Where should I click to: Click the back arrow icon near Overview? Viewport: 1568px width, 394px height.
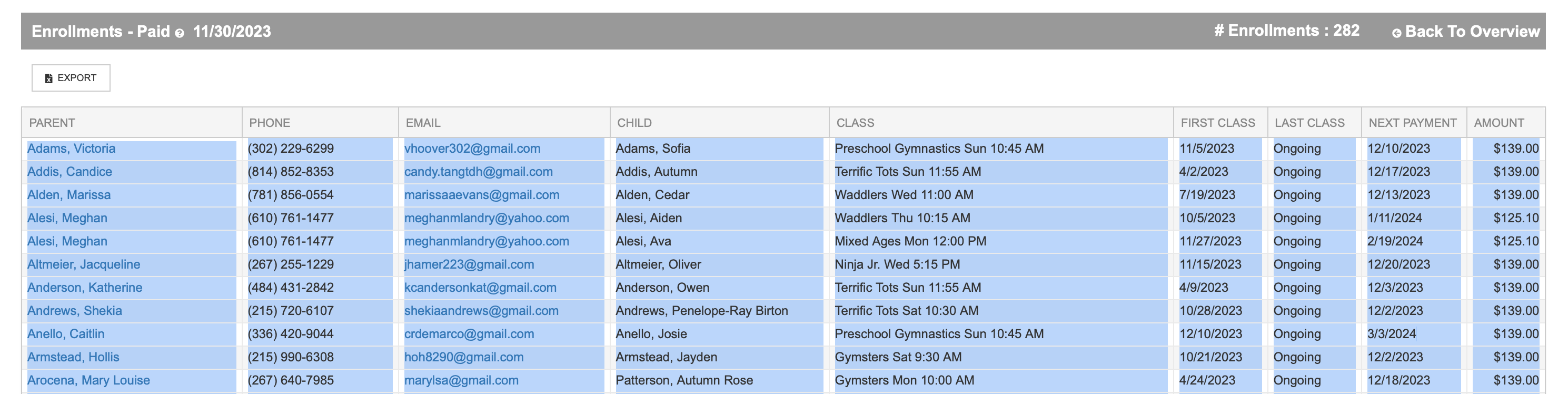[1396, 34]
